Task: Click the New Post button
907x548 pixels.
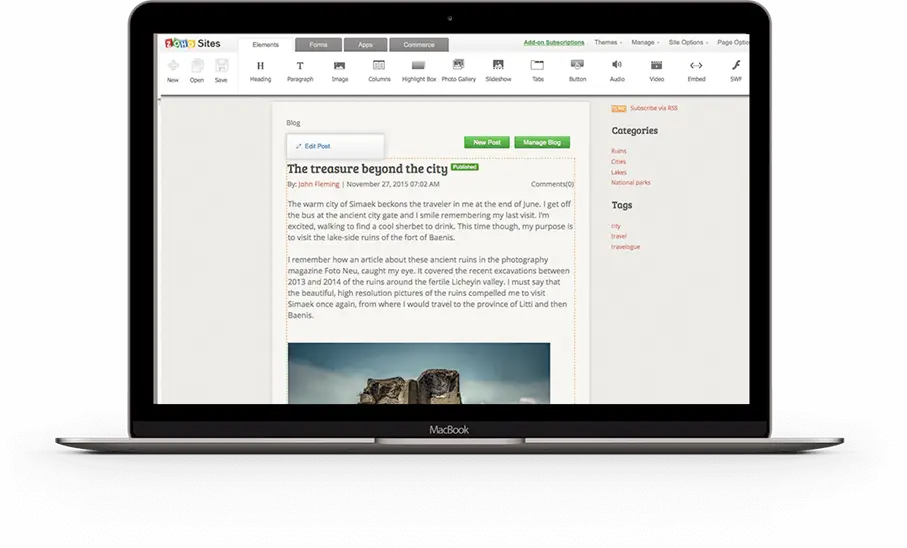Action: point(486,142)
